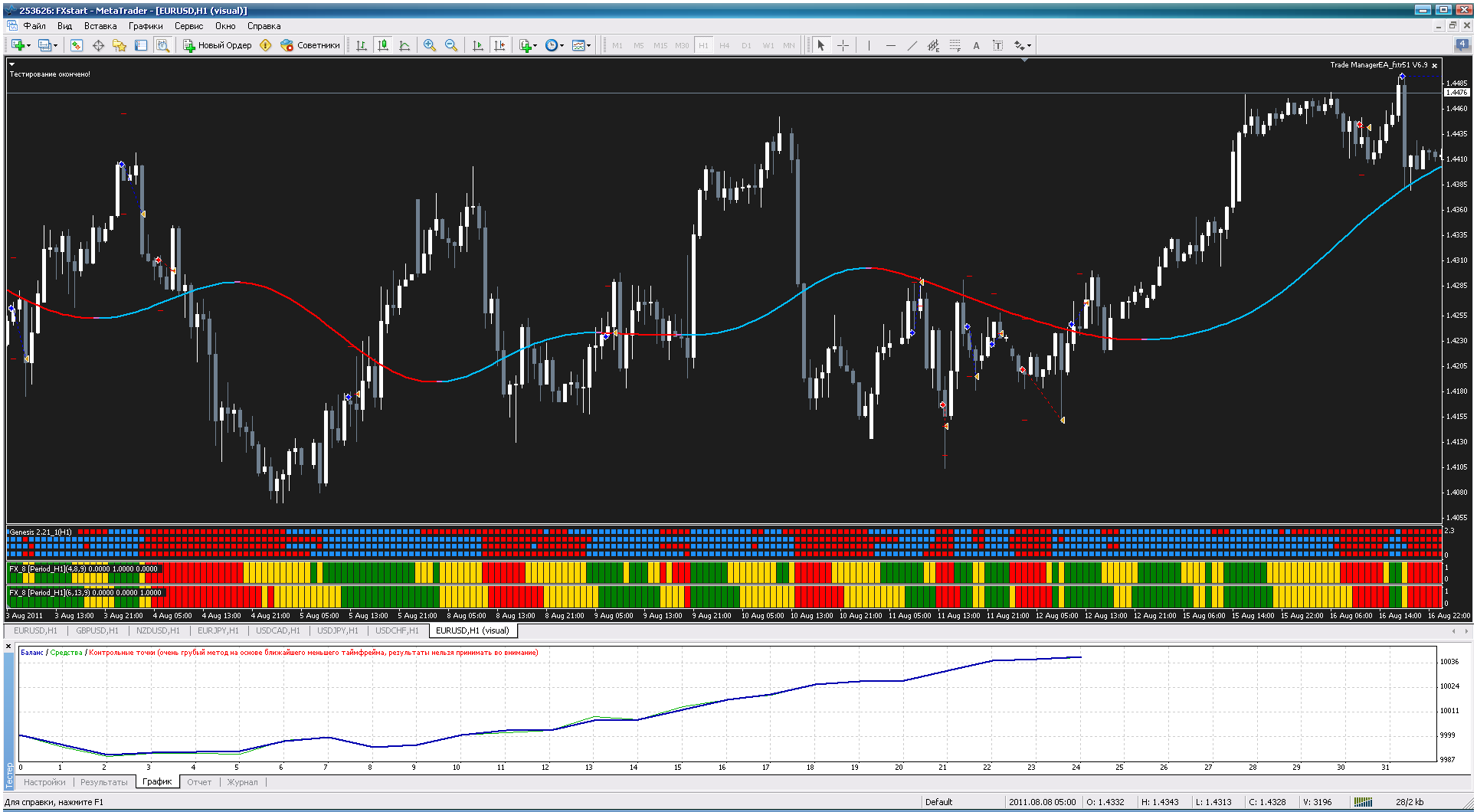This screenshot has height=812, width=1477.
Task: Open the tester Журнал tab
Action: [x=243, y=782]
